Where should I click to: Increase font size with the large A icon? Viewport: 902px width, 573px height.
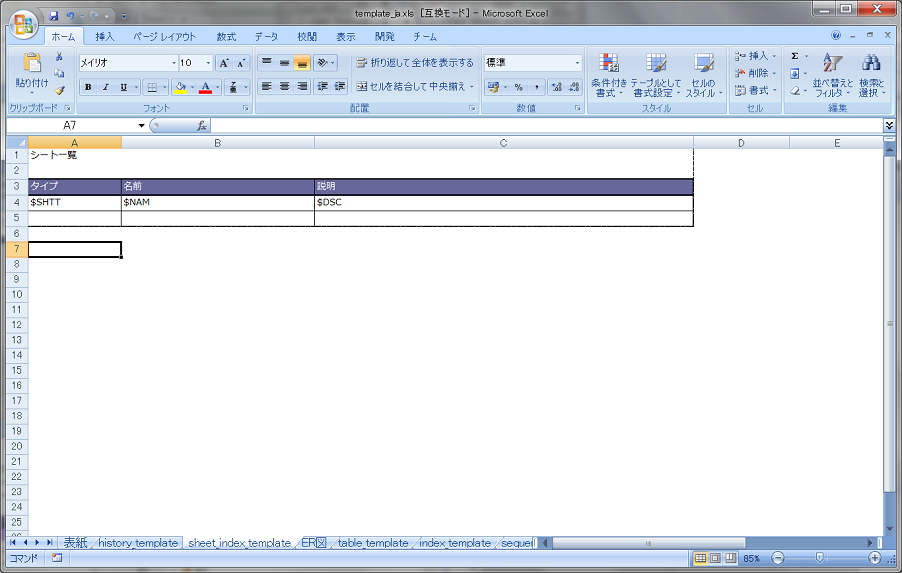coord(224,63)
